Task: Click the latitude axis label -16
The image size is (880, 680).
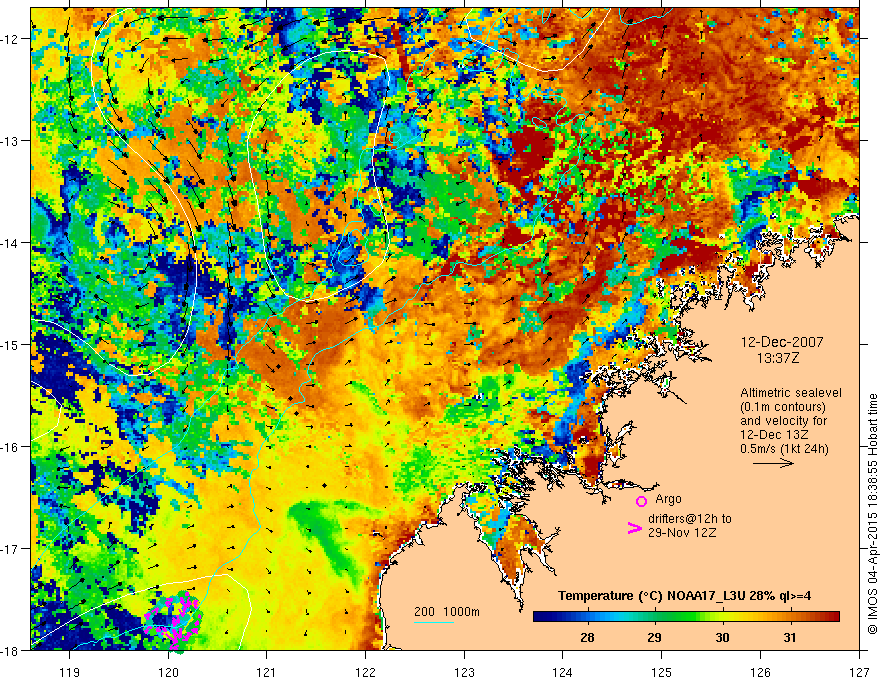Action: (10, 447)
